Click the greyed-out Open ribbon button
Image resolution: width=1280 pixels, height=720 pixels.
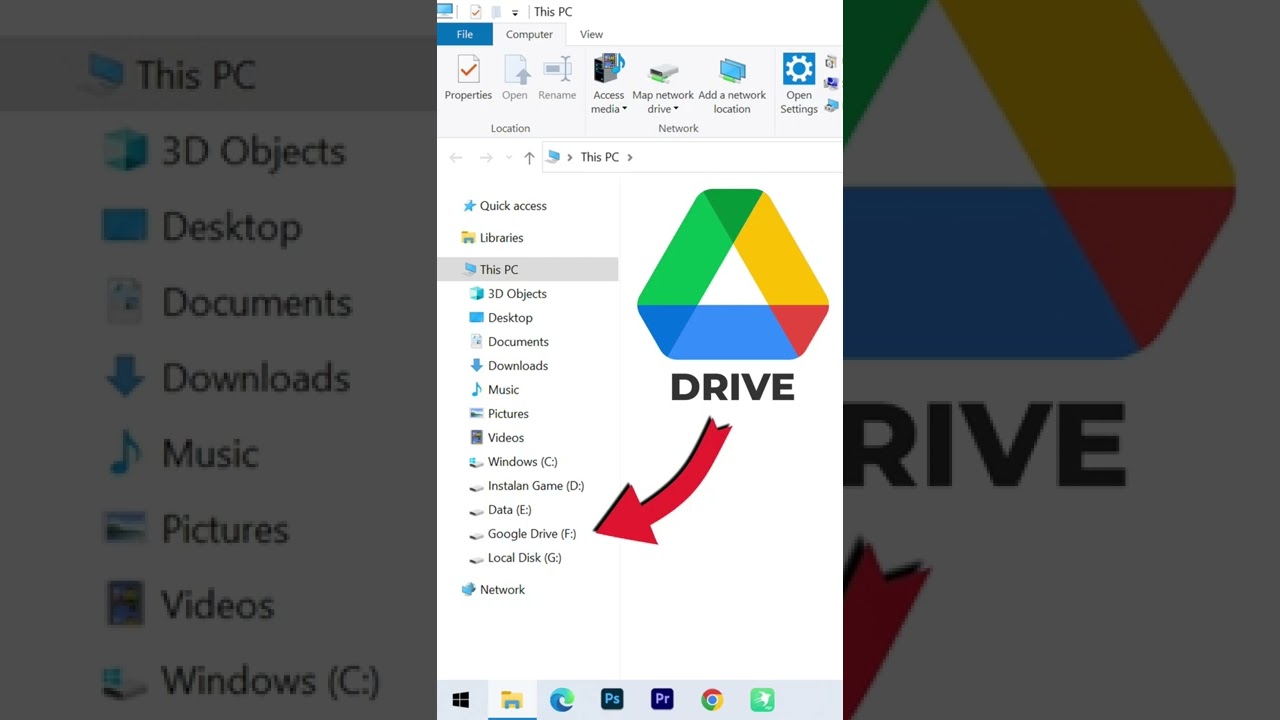(515, 79)
